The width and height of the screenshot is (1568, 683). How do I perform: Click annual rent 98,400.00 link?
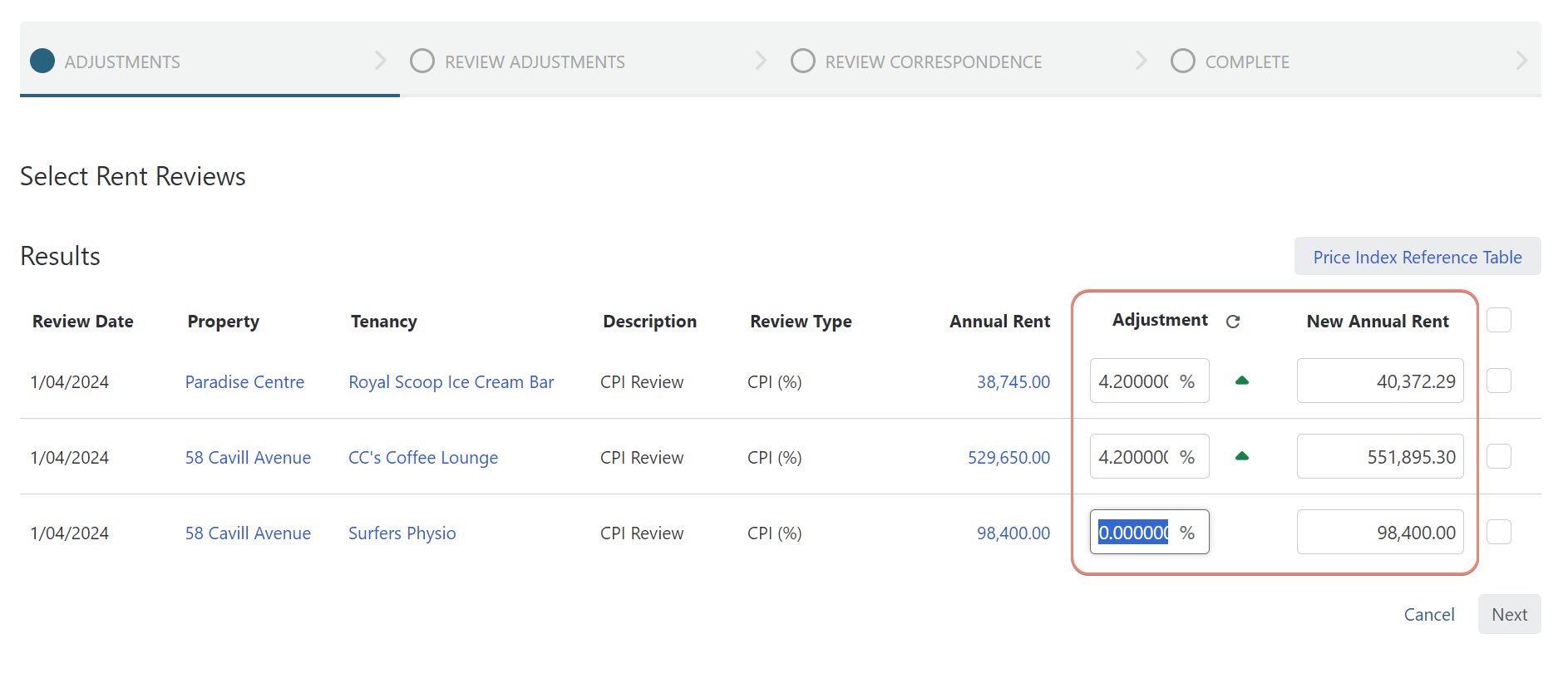1013,533
